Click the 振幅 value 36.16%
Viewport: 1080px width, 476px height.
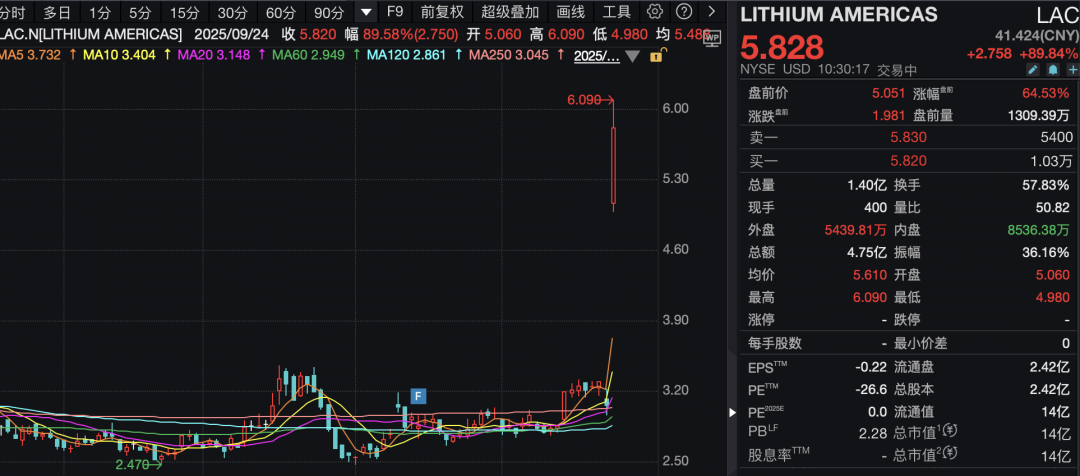[x=1048, y=252]
